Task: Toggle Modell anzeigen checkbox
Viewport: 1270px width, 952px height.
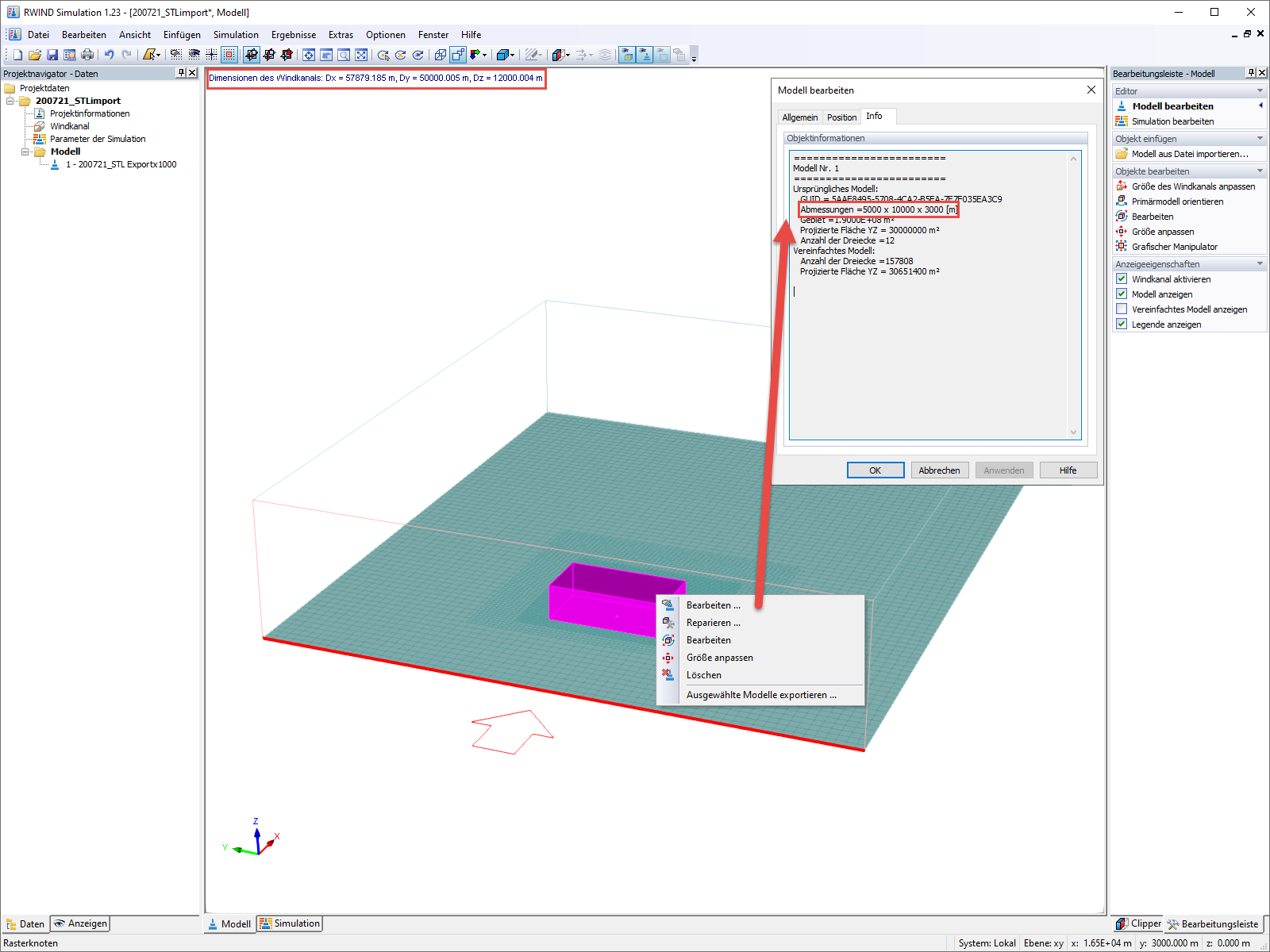Action: pos(1122,294)
